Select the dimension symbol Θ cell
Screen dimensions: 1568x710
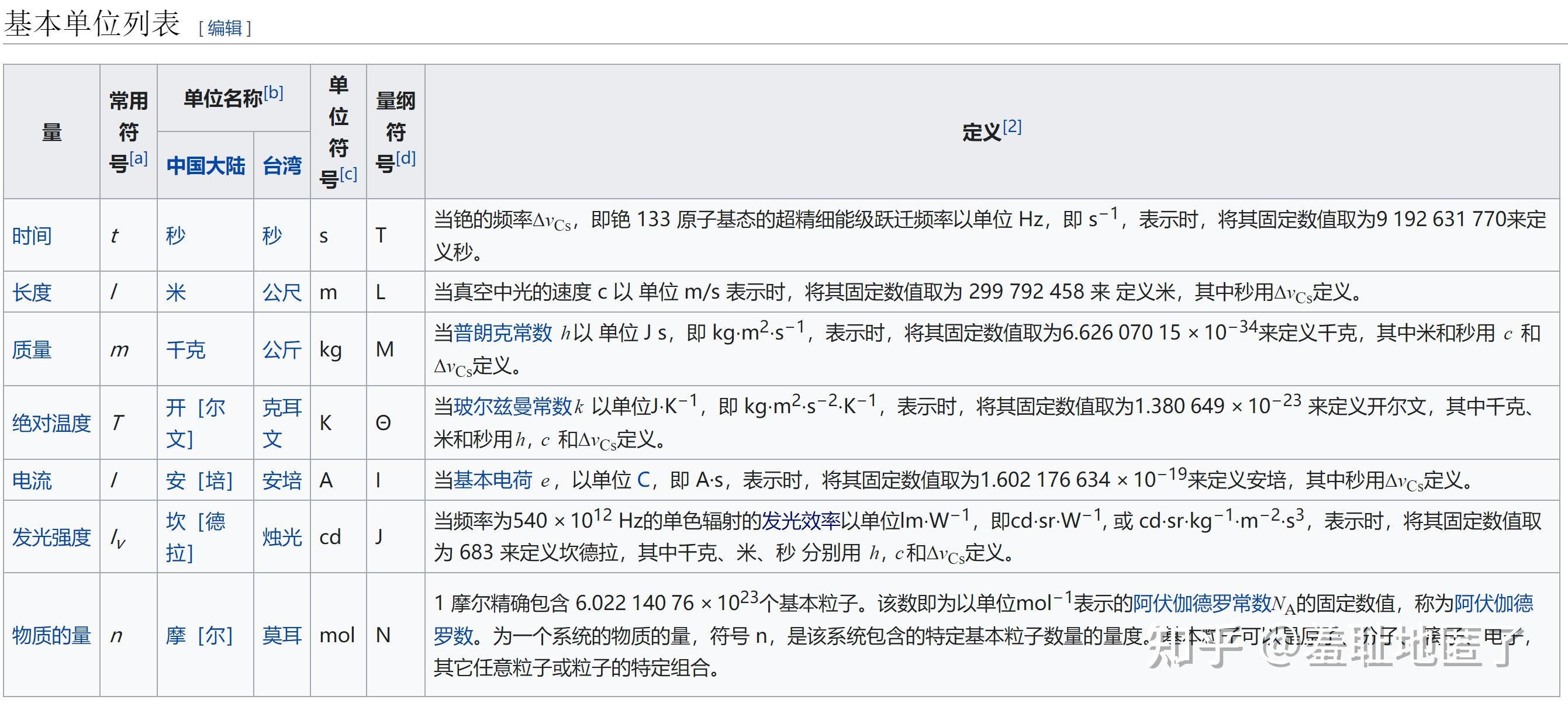pyautogui.click(x=396, y=423)
